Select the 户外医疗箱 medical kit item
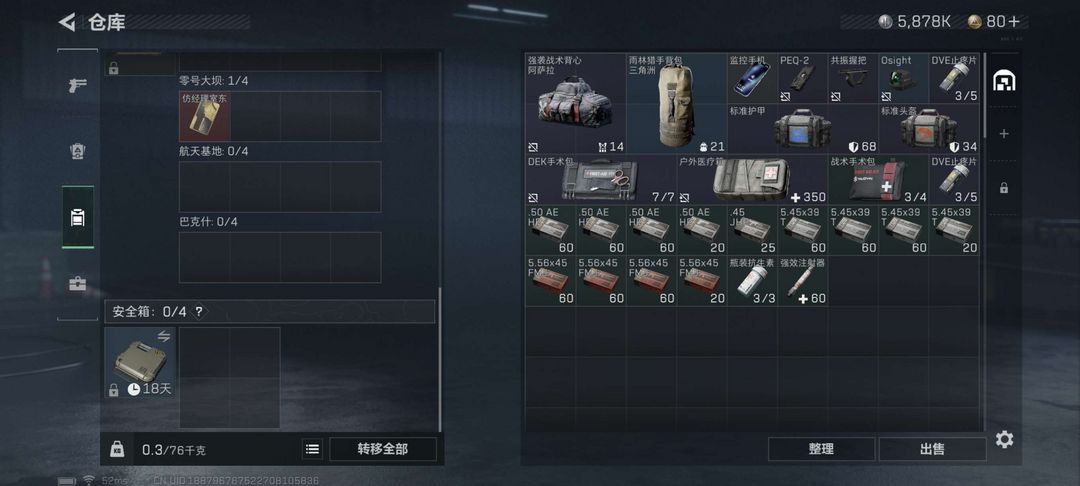Image resolution: width=1080 pixels, height=486 pixels. click(752, 179)
